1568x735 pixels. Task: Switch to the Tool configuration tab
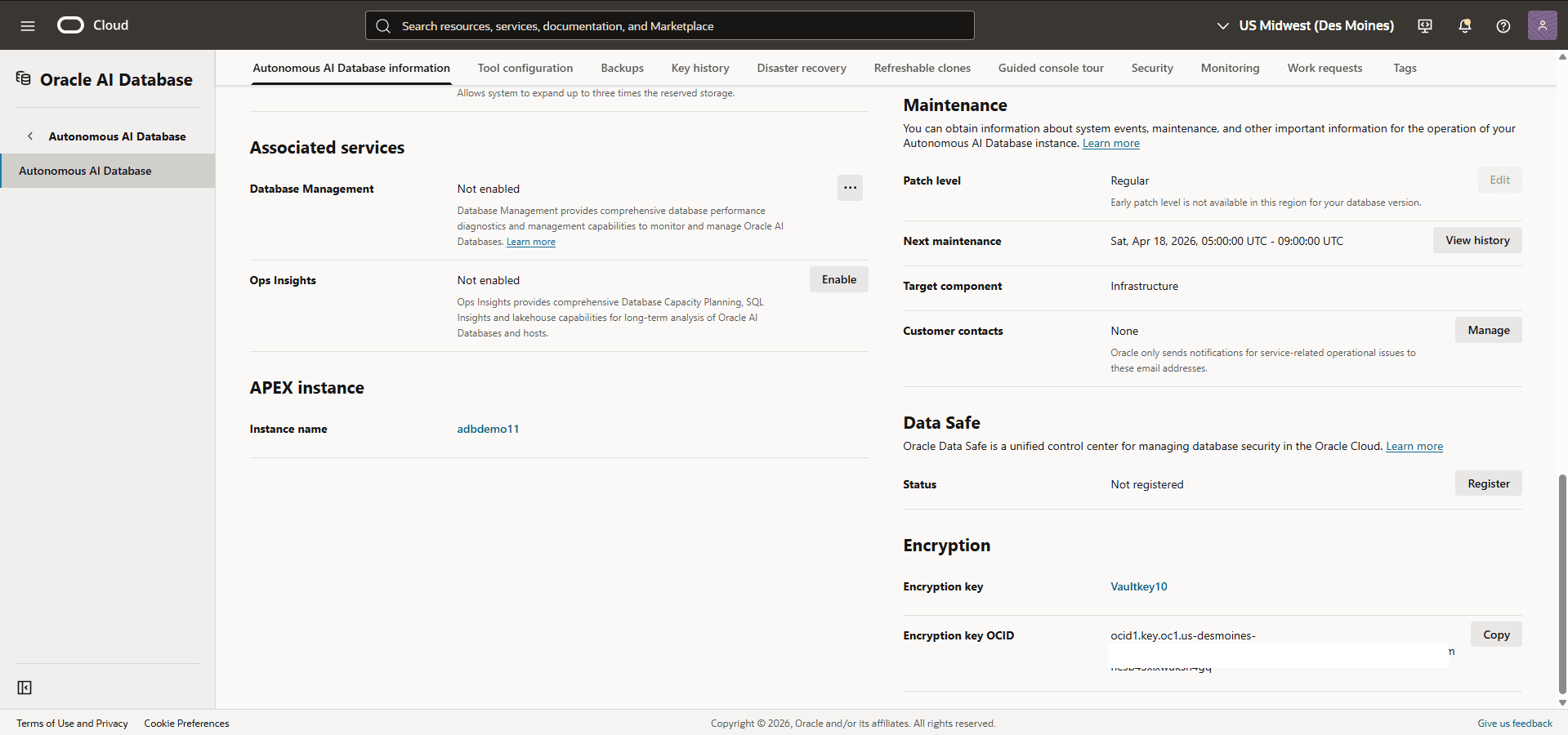[525, 68]
